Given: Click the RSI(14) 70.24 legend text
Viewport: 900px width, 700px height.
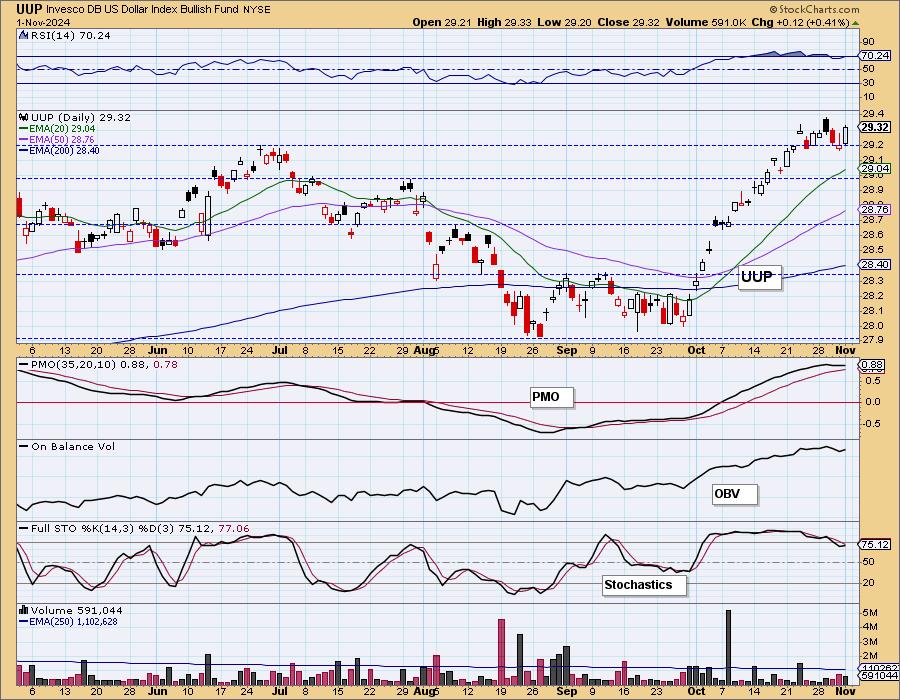Looking at the screenshot, I should [x=71, y=35].
